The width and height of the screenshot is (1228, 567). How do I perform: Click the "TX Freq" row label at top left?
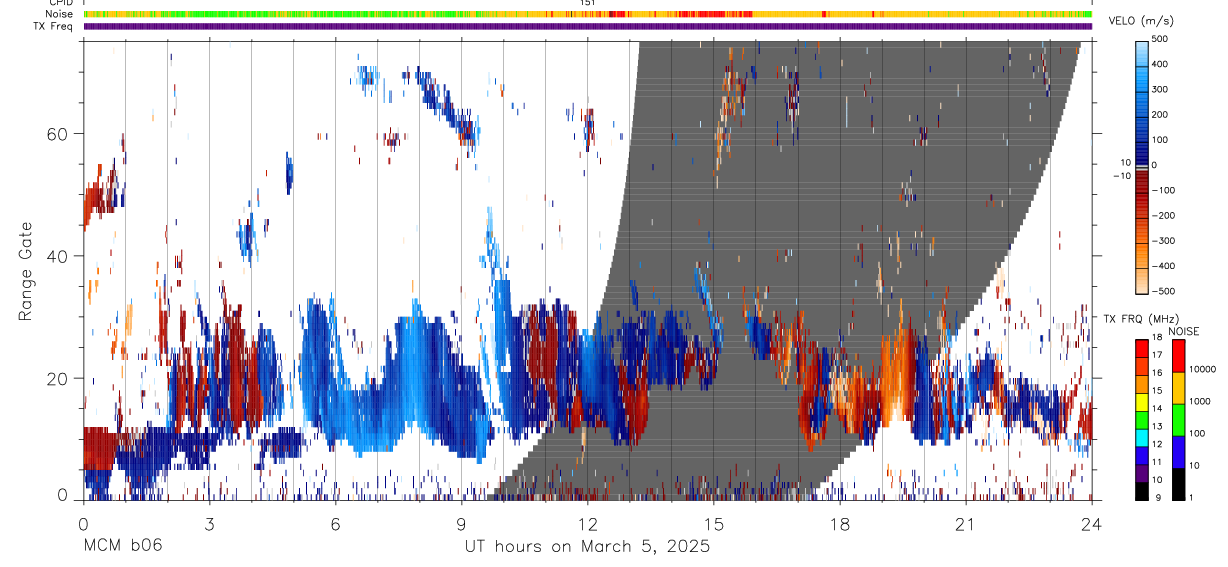[x=54, y=26]
